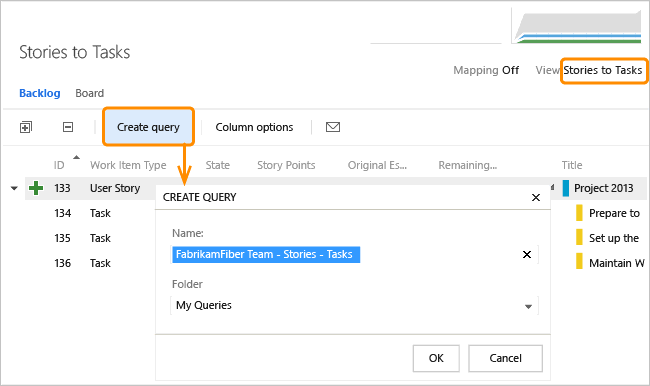
Task: Click the Remaining... column header
Action: (468, 165)
